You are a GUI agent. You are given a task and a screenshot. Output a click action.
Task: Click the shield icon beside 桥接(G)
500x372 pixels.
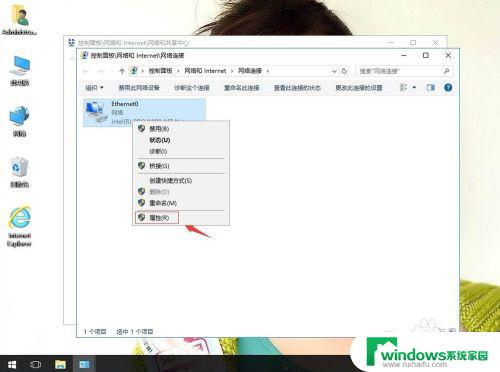click(142, 165)
